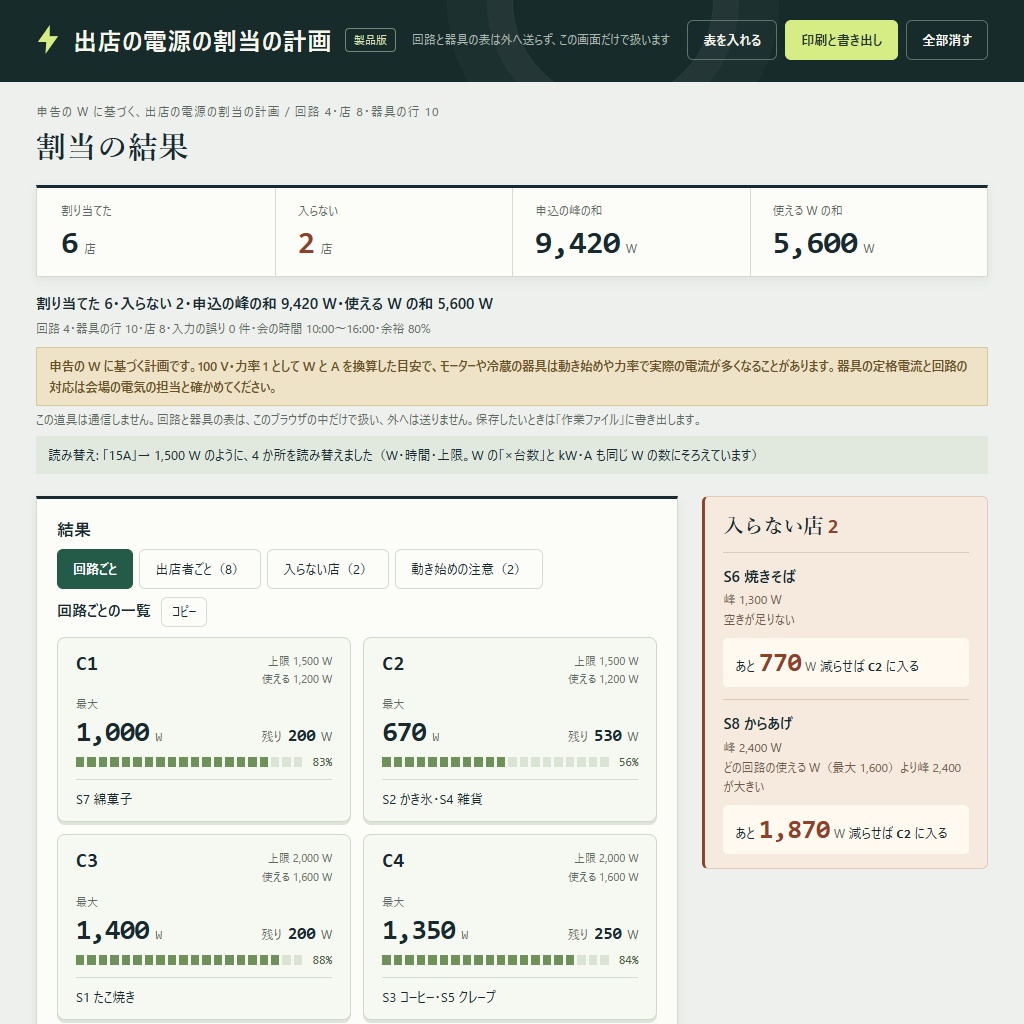
Task: Select the C1 circuit card heading
Action: pyautogui.click(x=87, y=664)
